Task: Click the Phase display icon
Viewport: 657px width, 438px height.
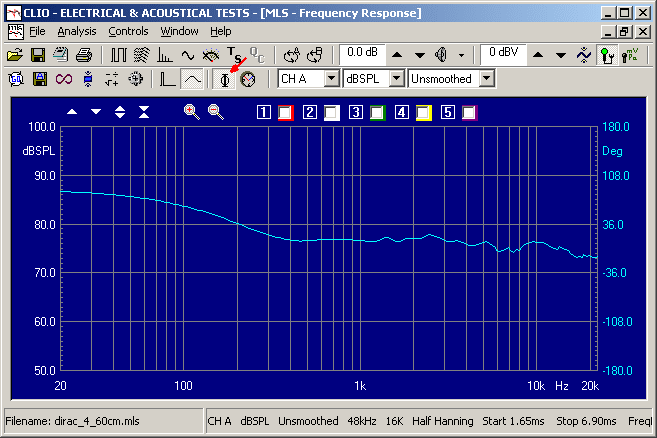Action: click(x=226, y=78)
